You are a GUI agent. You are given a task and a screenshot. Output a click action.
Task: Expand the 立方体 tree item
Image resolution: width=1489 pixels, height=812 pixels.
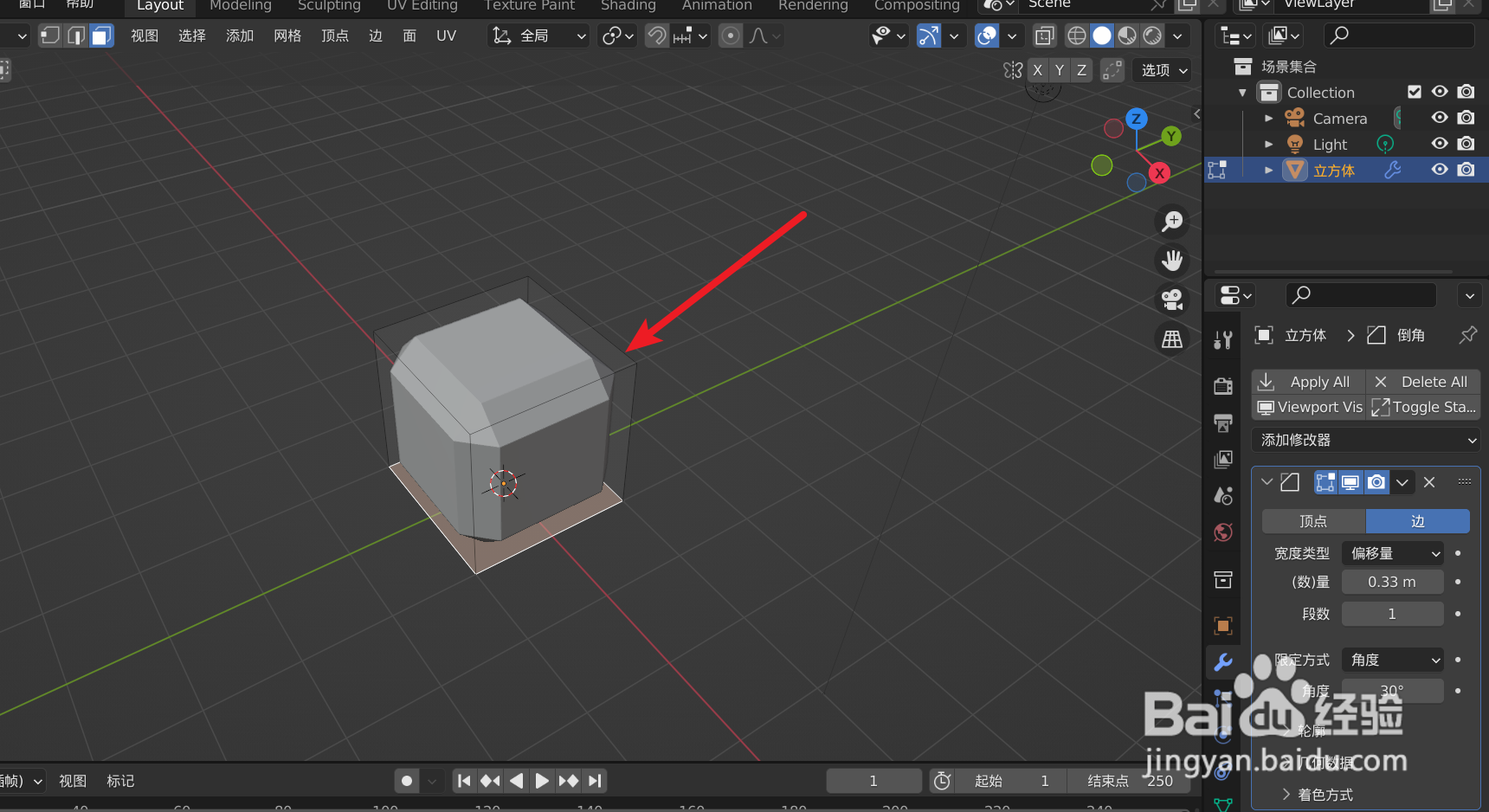(x=1269, y=171)
